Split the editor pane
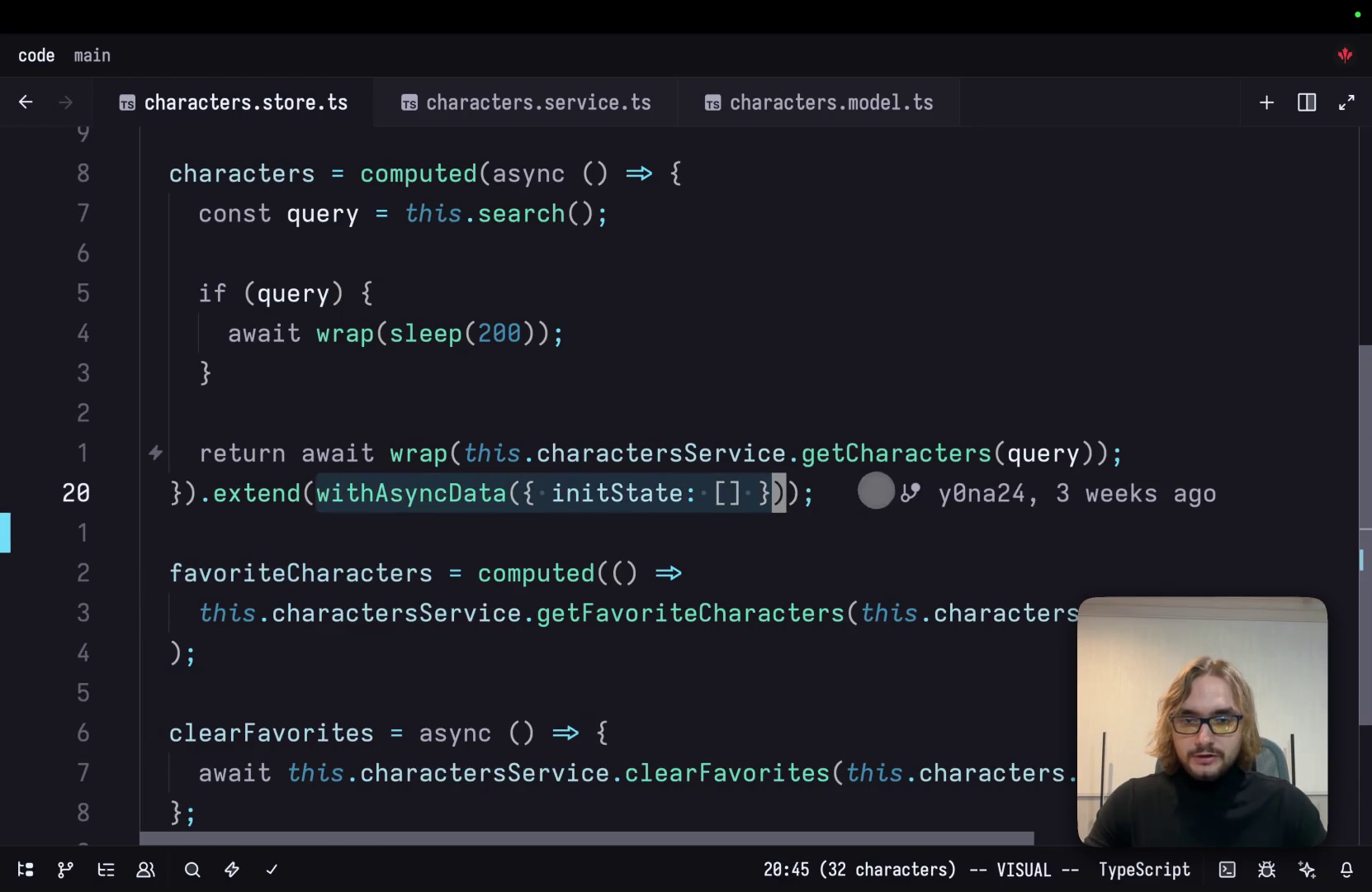This screenshot has height=892, width=1372. [1307, 102]
